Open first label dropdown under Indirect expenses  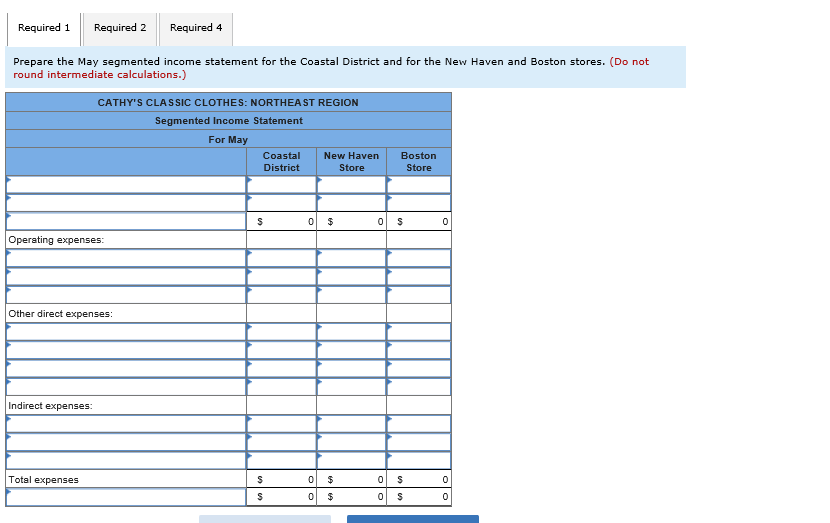(126, 424)
